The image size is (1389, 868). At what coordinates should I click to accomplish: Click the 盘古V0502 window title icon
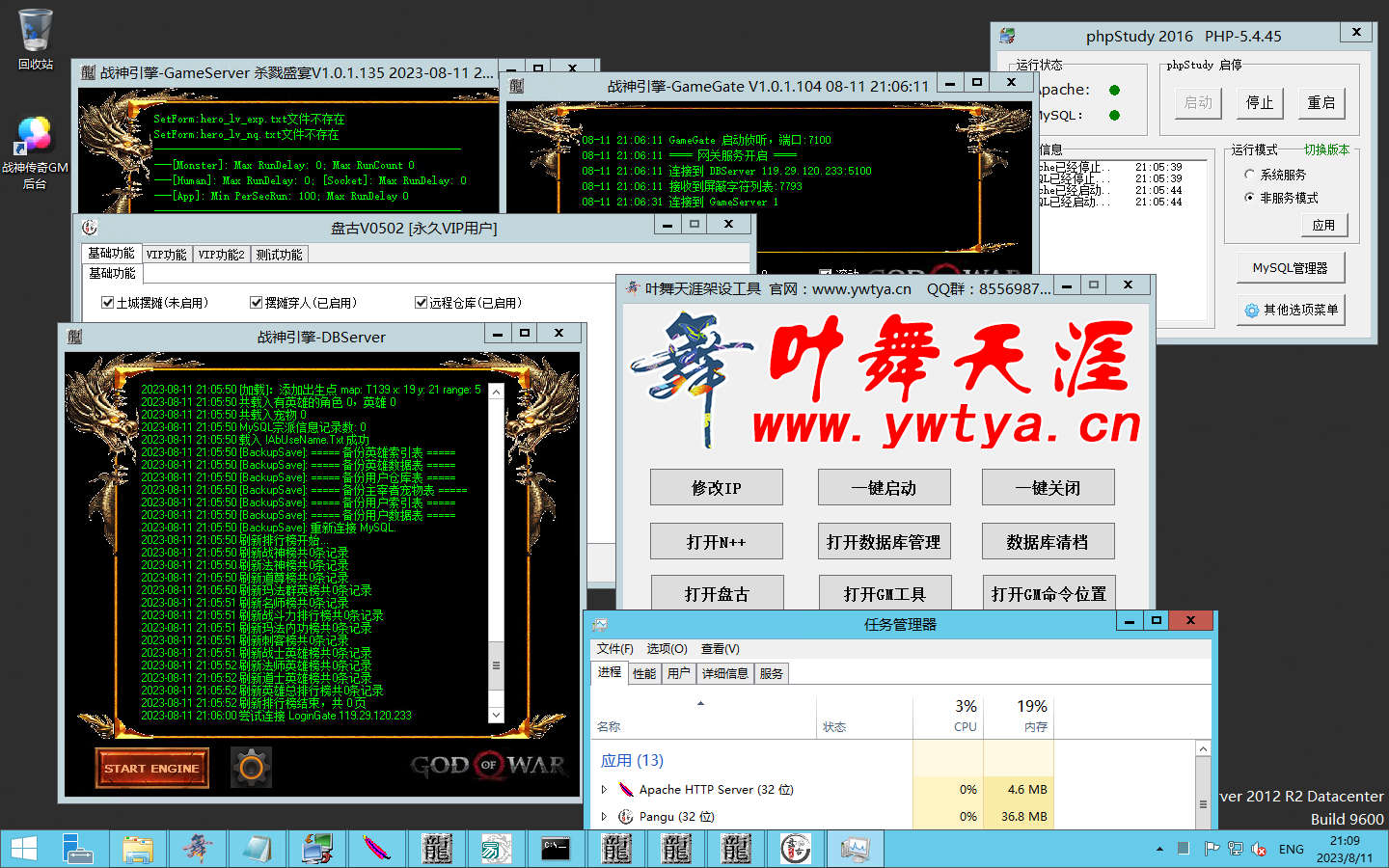pos(90,228)
